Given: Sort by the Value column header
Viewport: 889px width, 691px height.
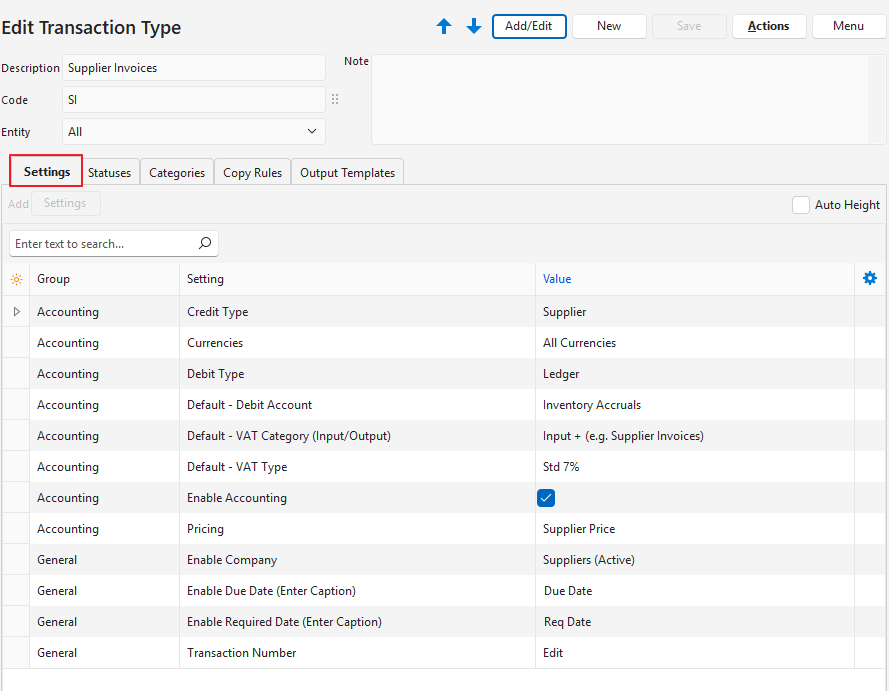Looking at the screenshot, I should (x=557, y=279).
